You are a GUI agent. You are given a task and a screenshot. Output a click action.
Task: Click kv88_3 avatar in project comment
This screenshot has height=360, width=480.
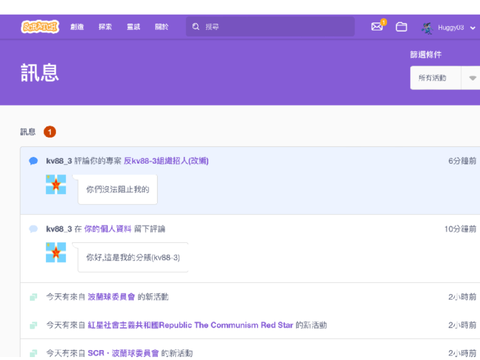tap(56, 184)
